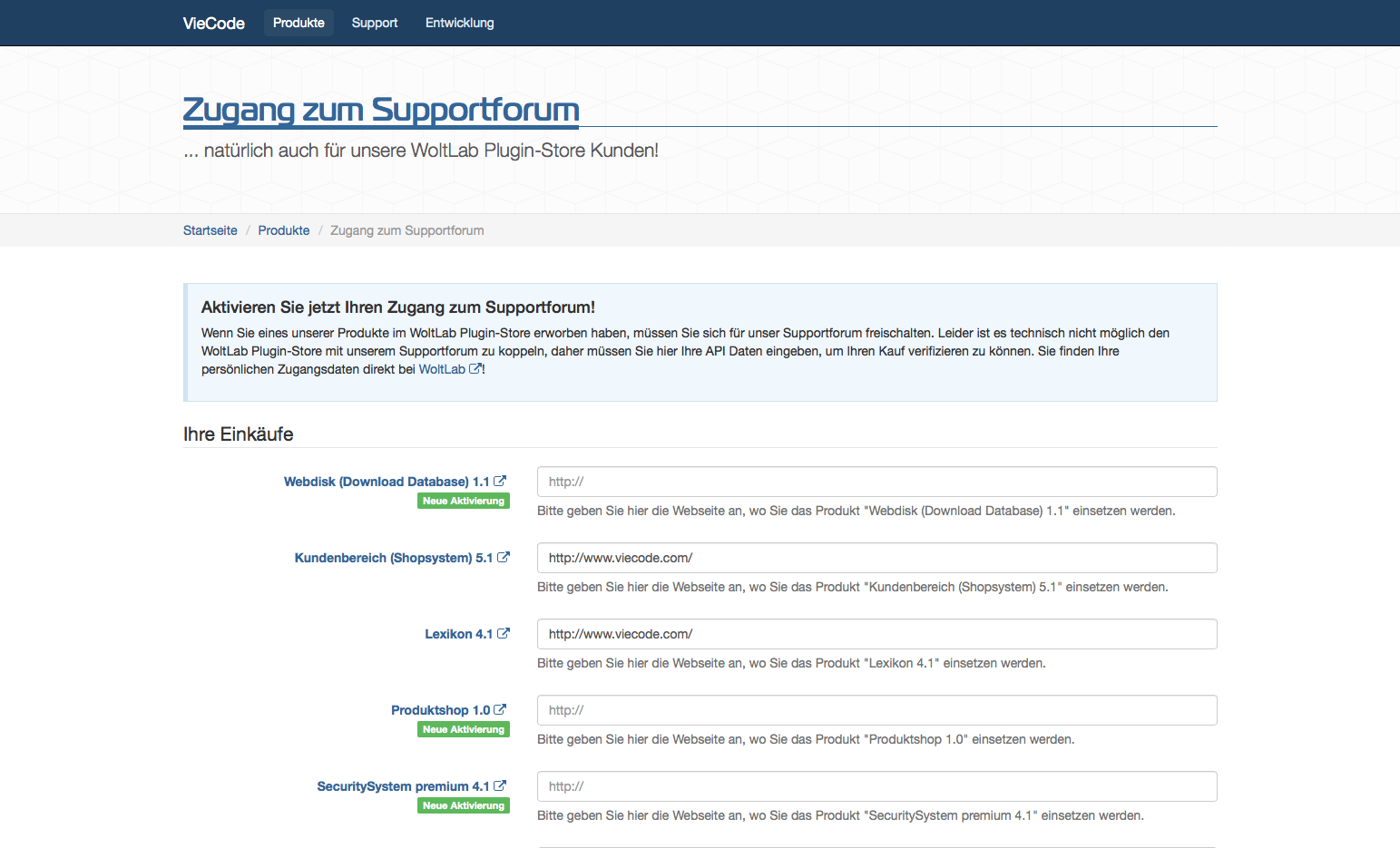Go to VieCode brand home link
This screenshot has width=1400, height=848.
[213, 24]
